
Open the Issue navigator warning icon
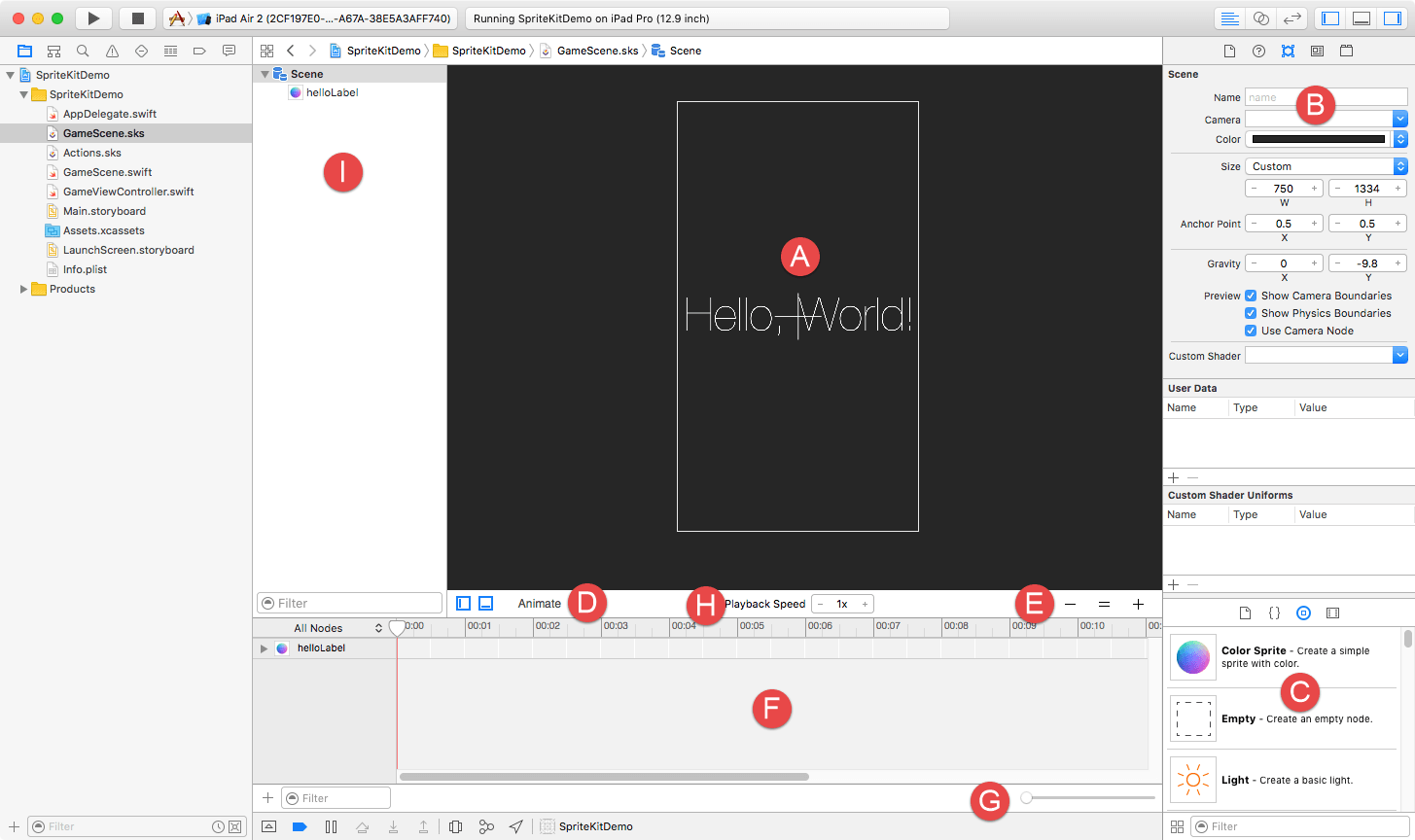113,51
